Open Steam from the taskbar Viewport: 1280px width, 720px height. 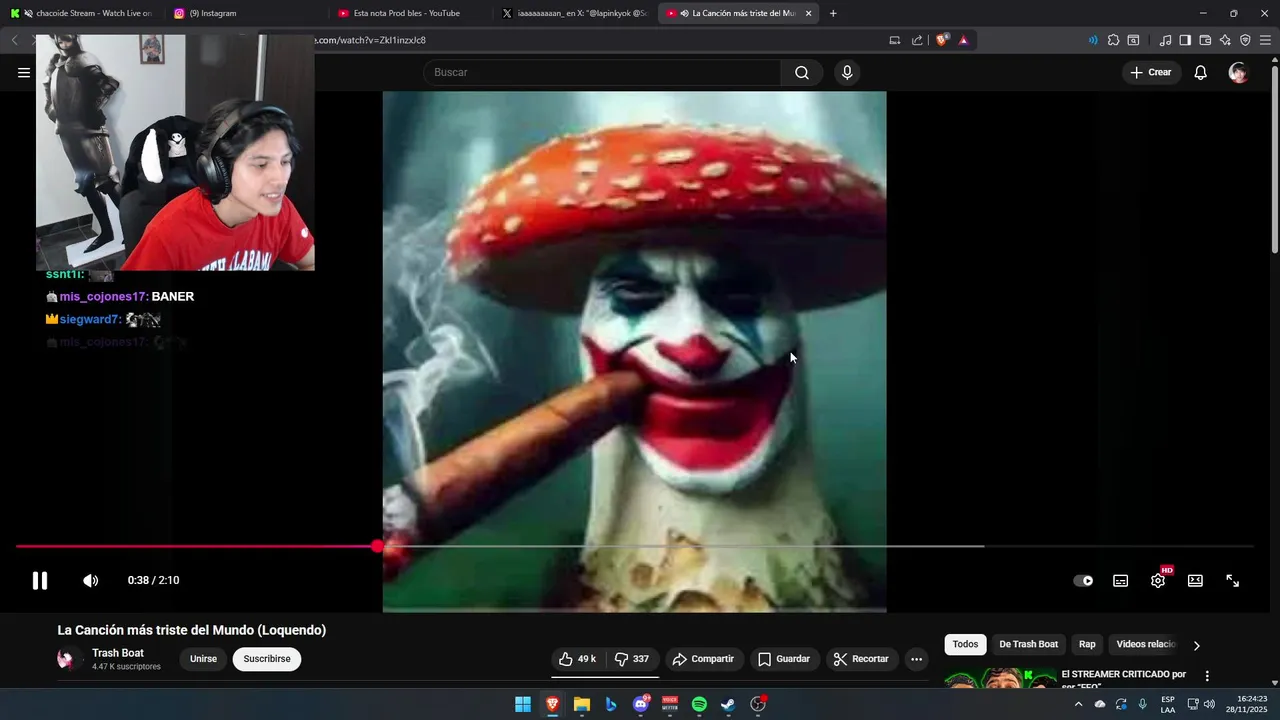728,704
